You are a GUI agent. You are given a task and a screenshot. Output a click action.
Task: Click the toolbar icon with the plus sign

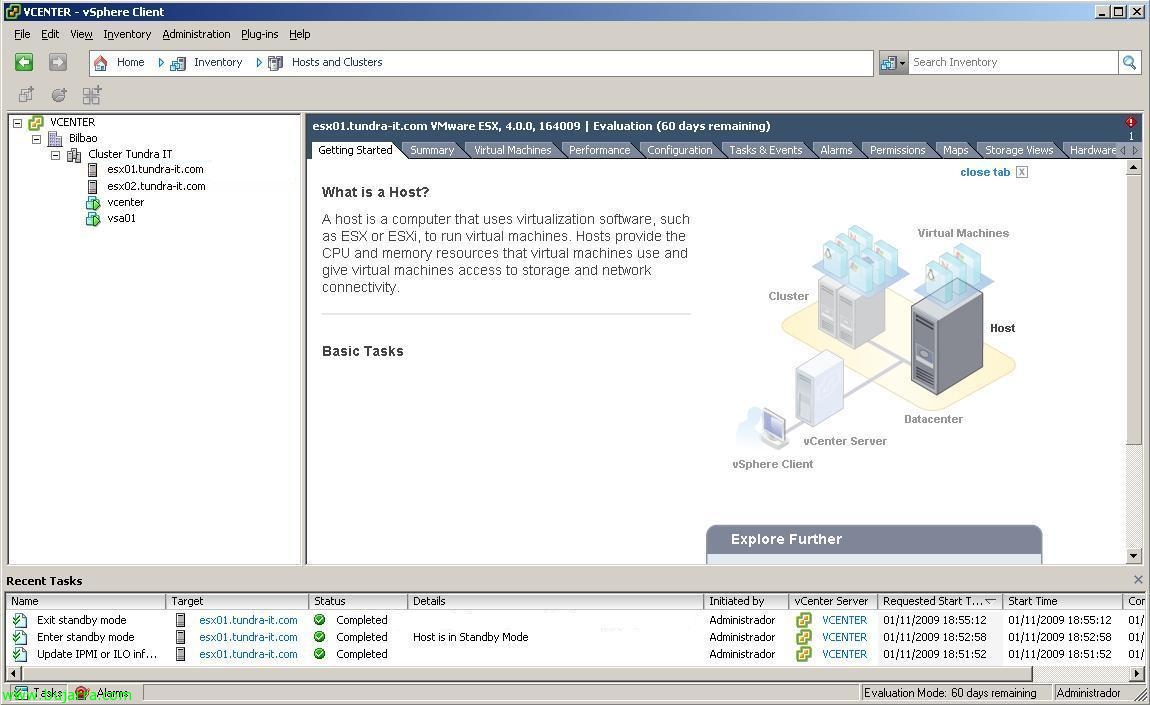[x=92, y=95]
